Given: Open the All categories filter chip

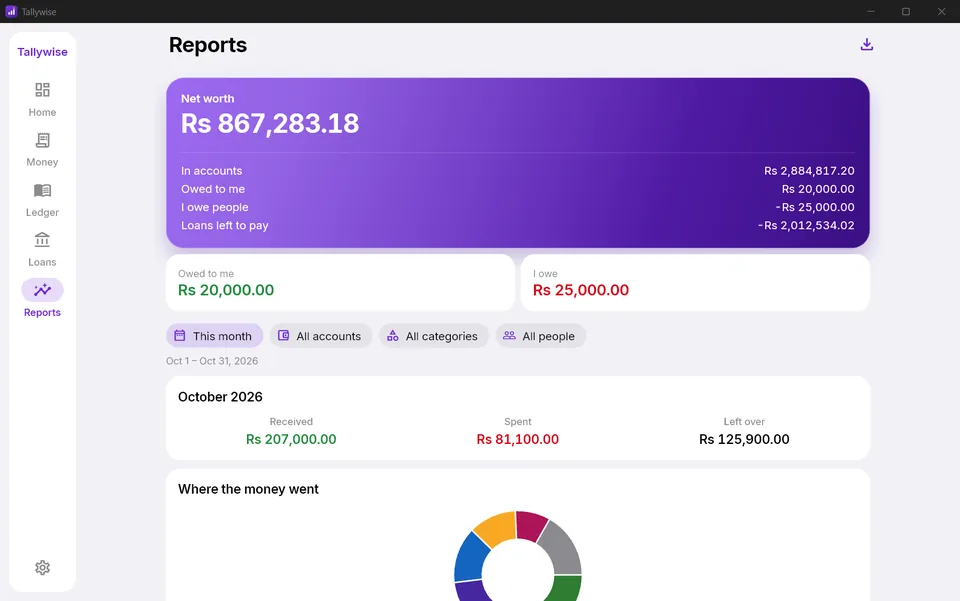Looking at the screenshot, I should 433,336.
